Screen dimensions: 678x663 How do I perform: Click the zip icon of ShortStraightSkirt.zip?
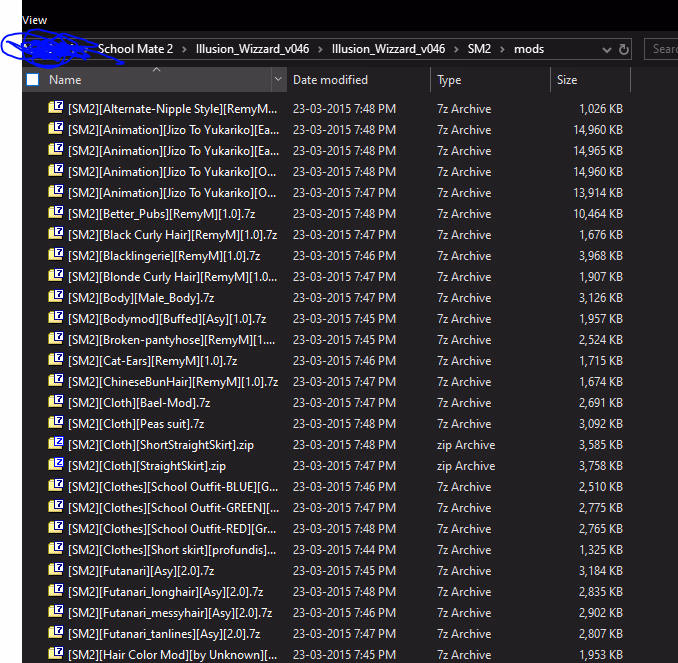[55, 443]
